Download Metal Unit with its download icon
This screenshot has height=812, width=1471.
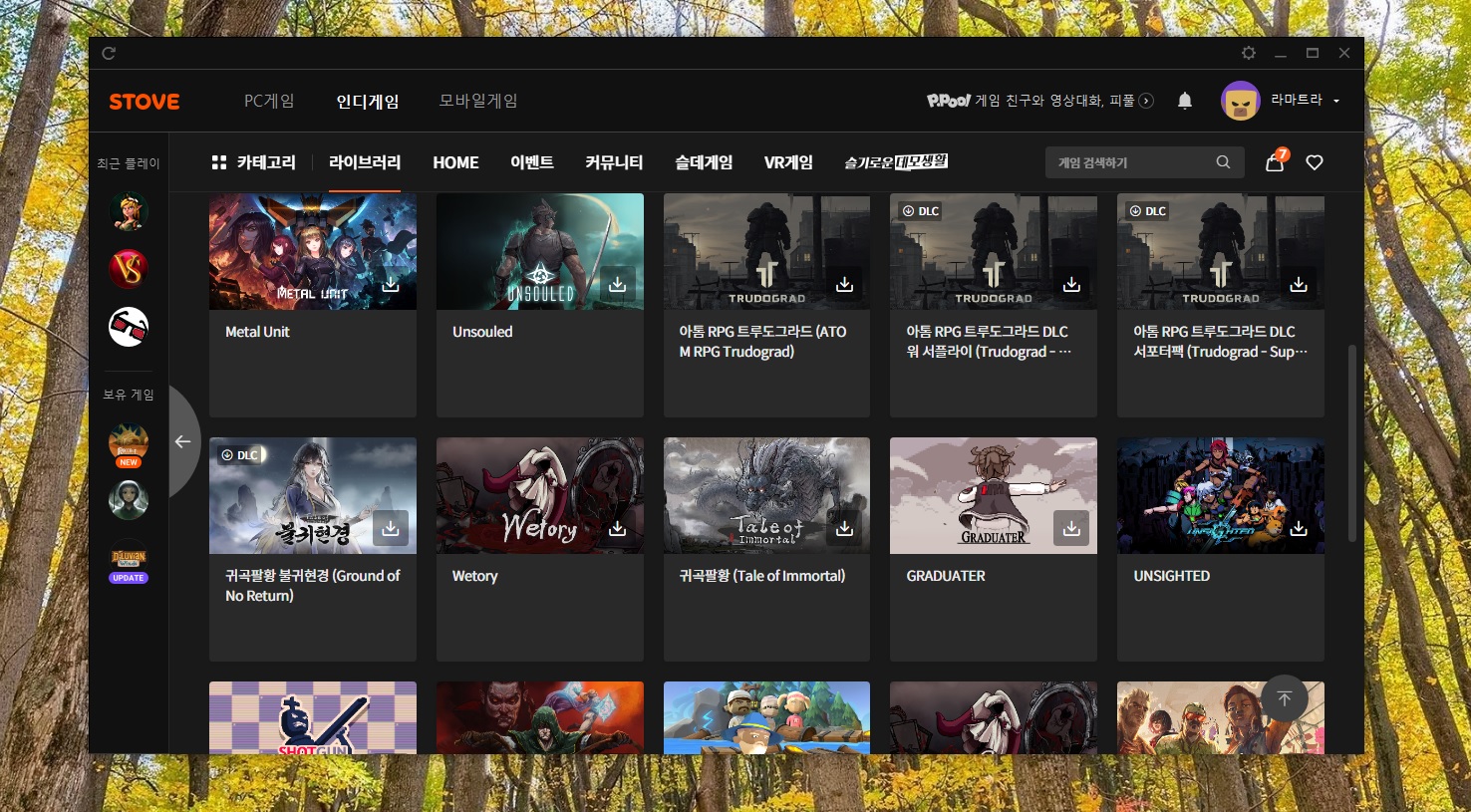coord(391,285)
